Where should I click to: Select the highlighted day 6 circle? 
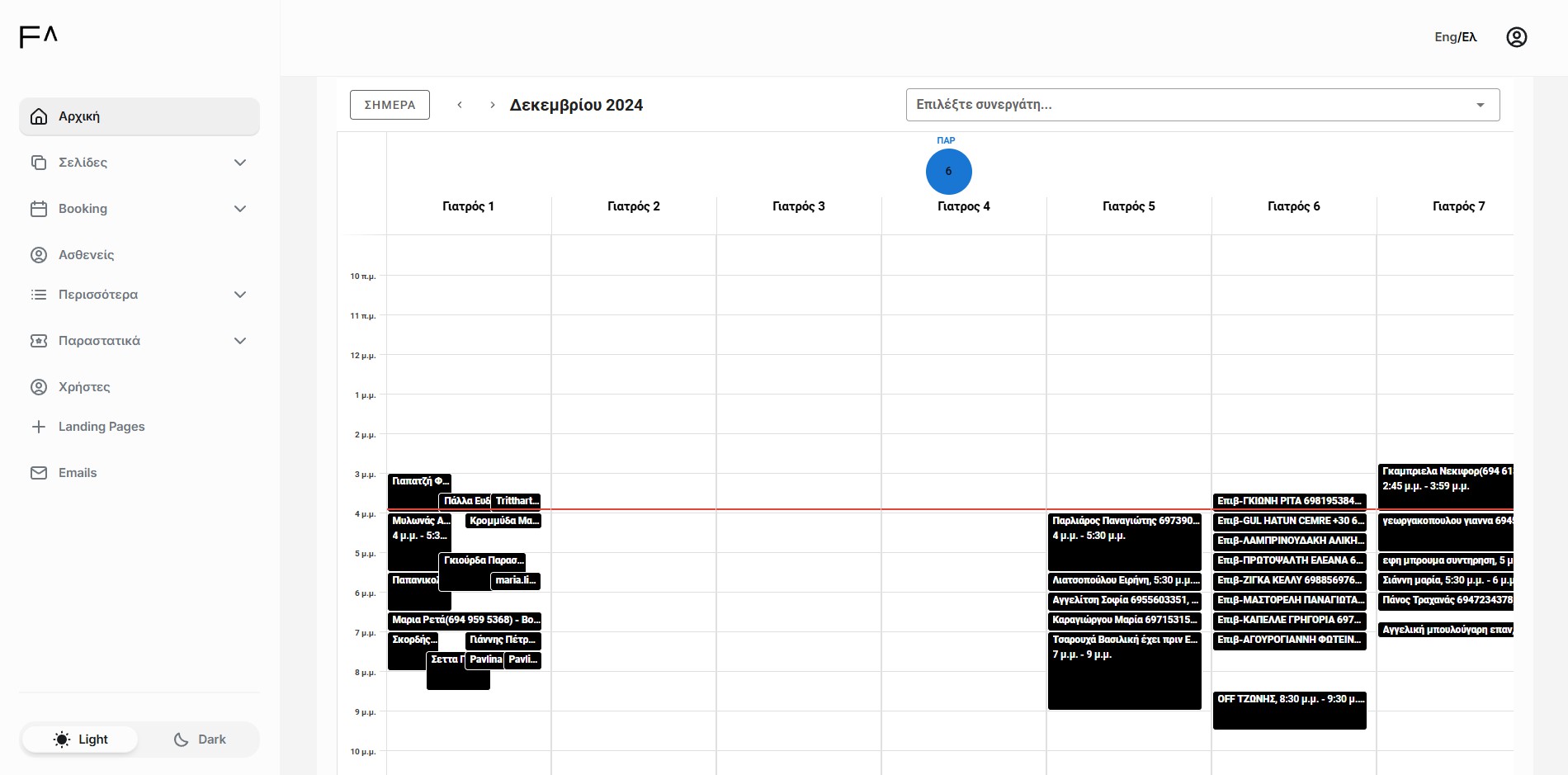pyautogui.click(x=948, y=172)
